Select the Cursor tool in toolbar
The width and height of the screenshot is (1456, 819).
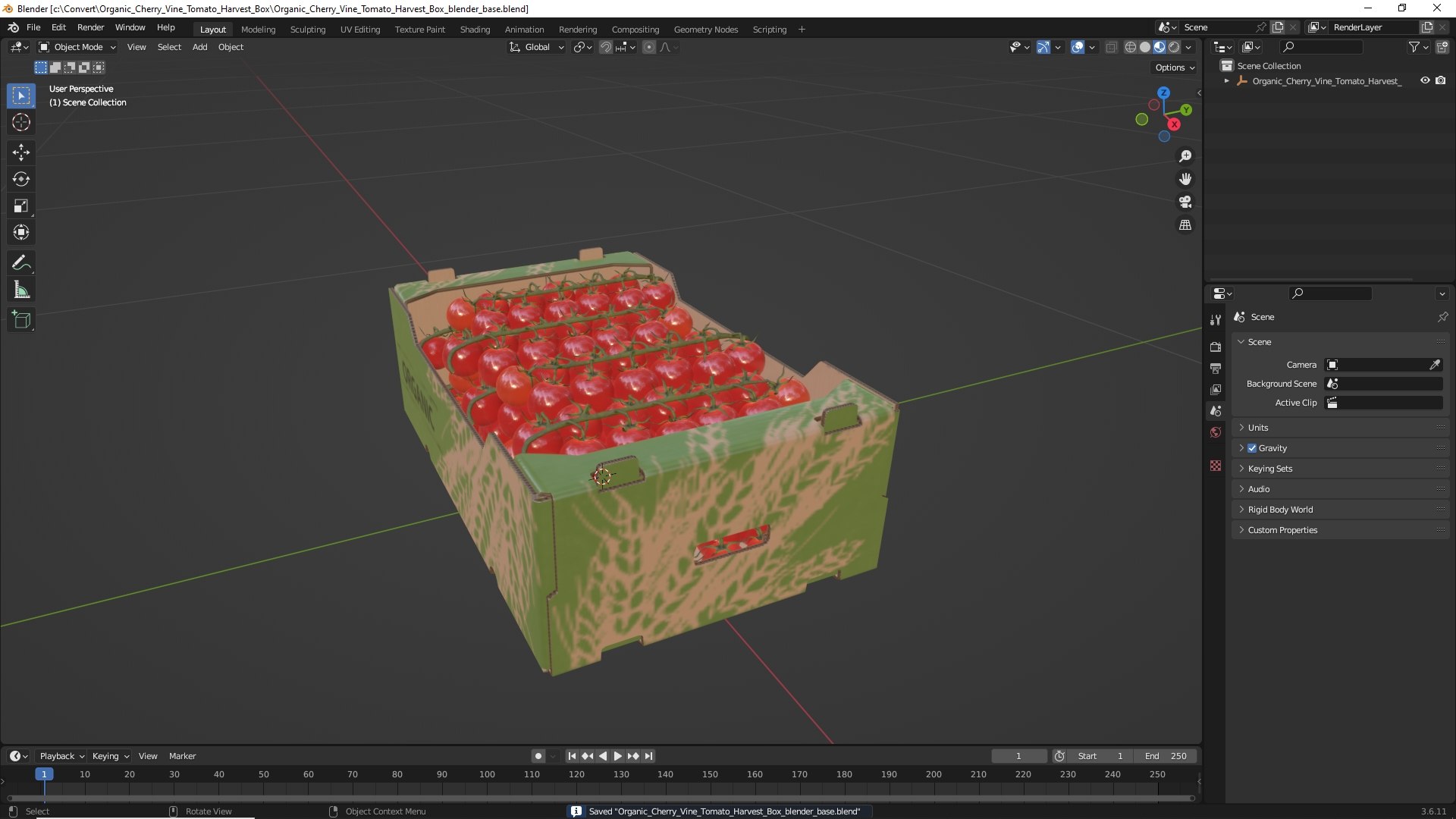(21, 122)
